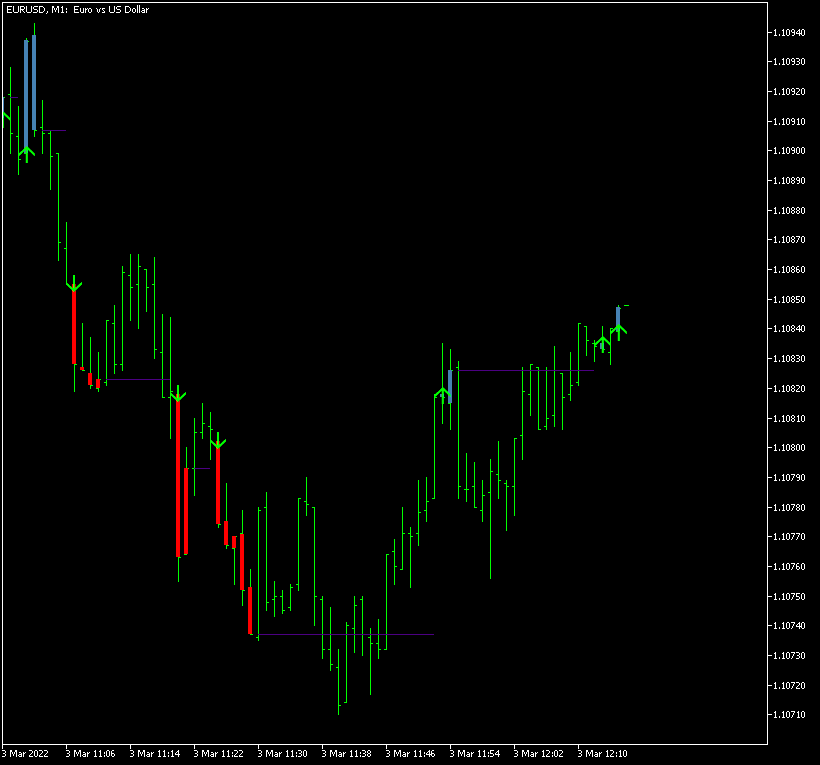Click the 3 Mar 11:30 time label
This screenshot has height=765, width=820.
coord(290,753)
